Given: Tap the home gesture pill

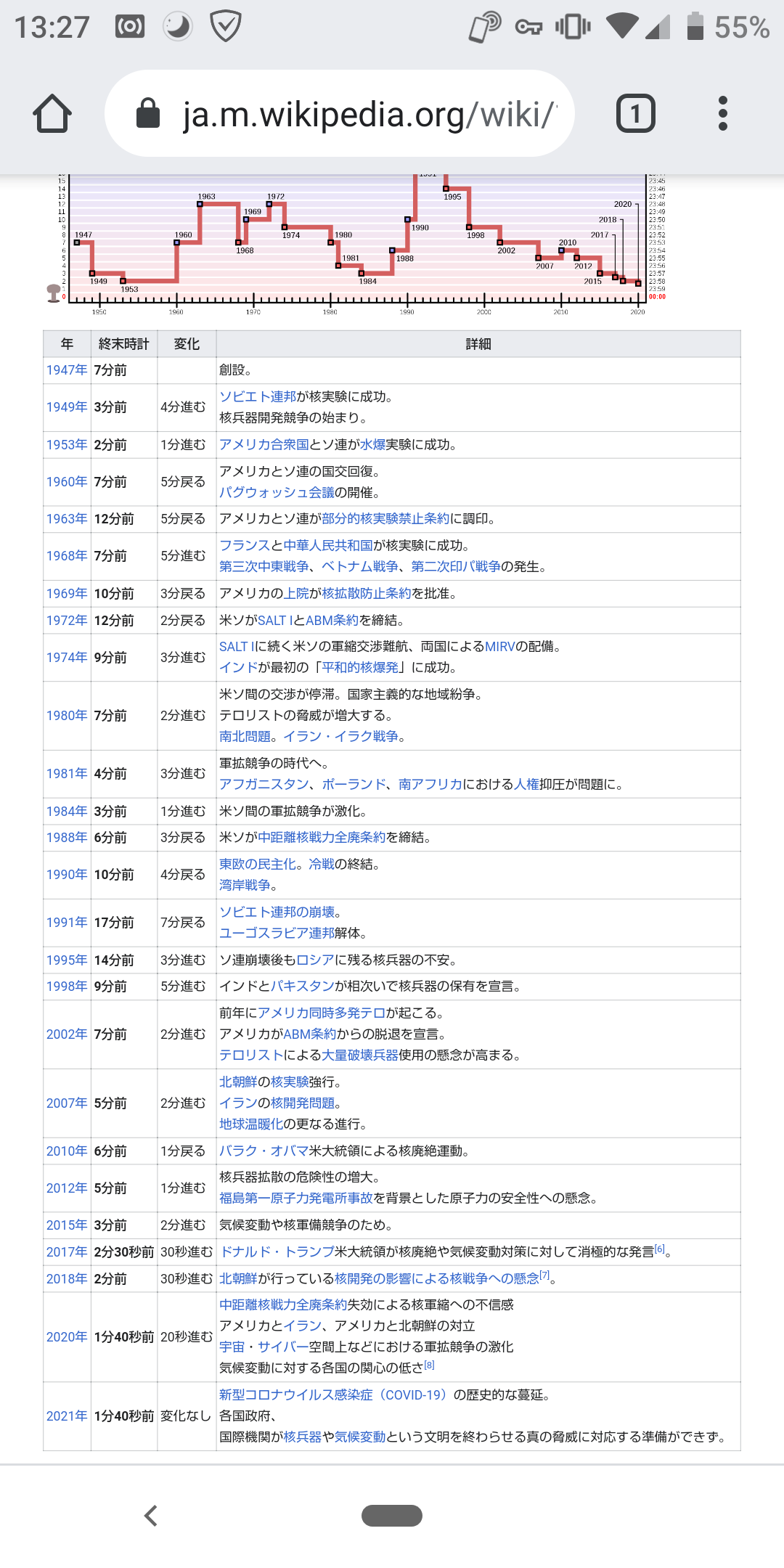Looking at the screenshot, I should click(392, 1516).
